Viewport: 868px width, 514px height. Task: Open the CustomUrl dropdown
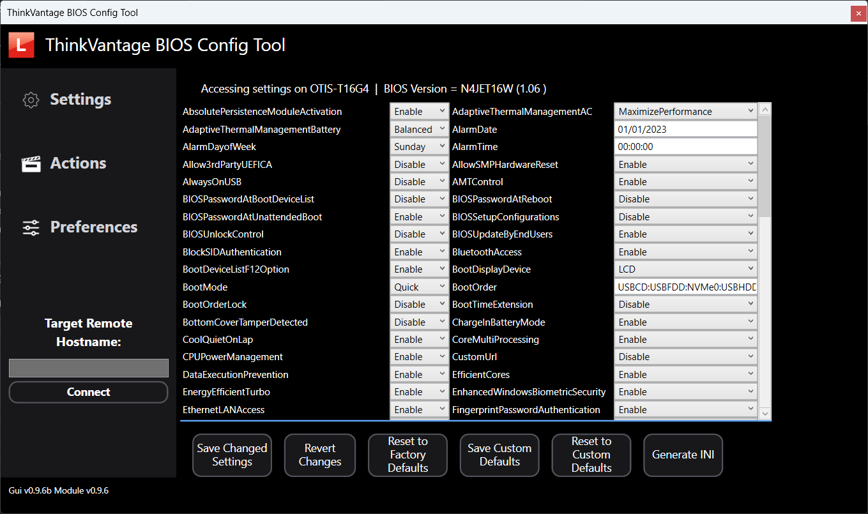pos(685,357)
